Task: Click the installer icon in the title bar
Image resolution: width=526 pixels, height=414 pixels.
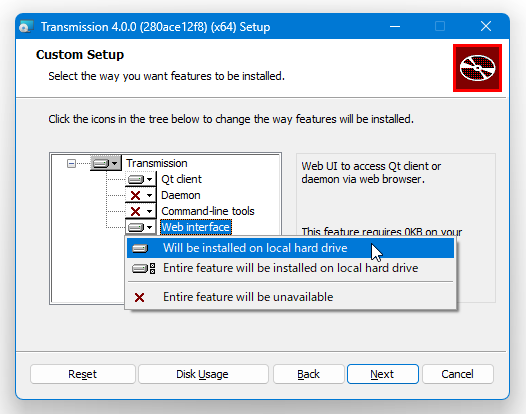Action: (x=27, y=27)
